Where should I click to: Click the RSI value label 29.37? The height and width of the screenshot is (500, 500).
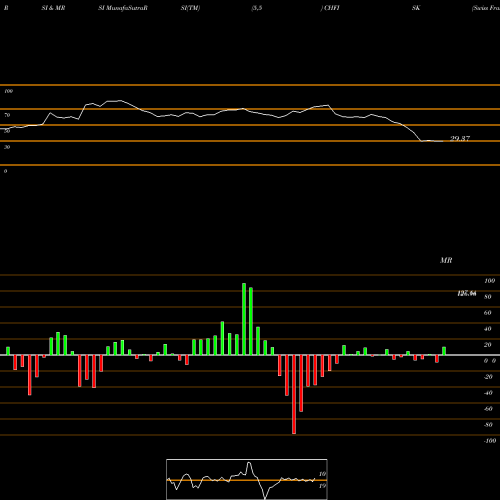[x=460, y=138]
